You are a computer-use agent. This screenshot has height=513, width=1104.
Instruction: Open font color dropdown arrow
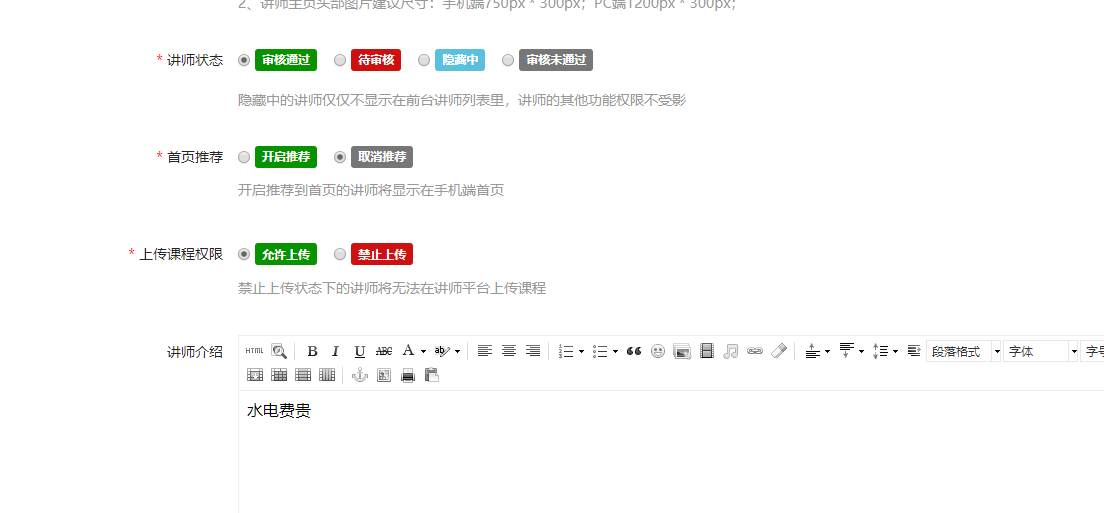pyautogui.click(x=423, y=351)
